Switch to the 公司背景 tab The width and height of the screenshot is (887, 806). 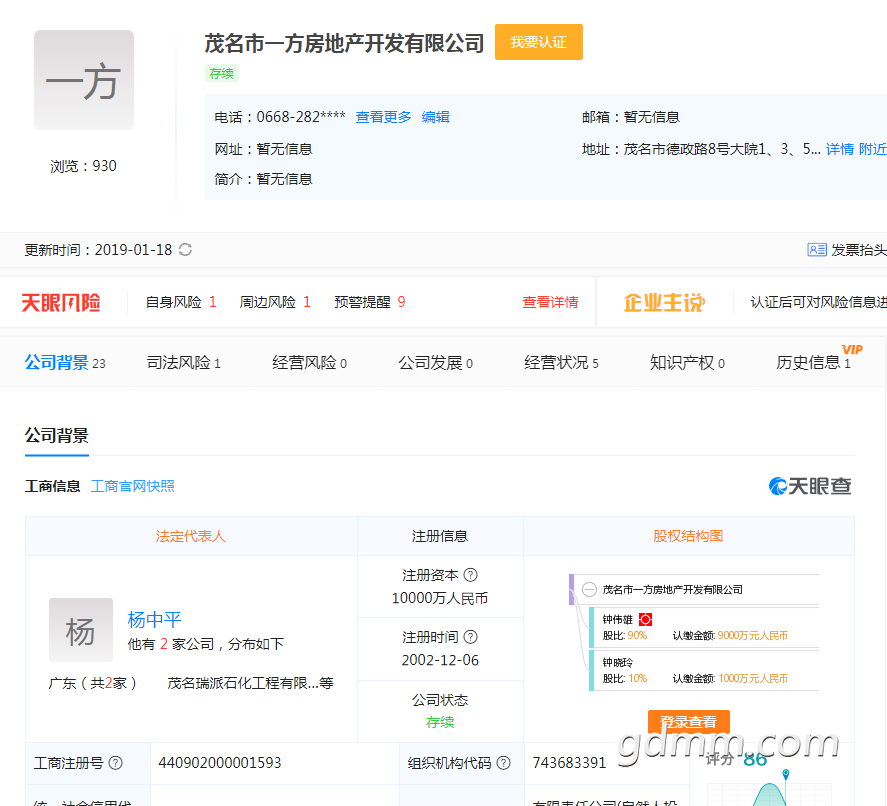[65, 363]
